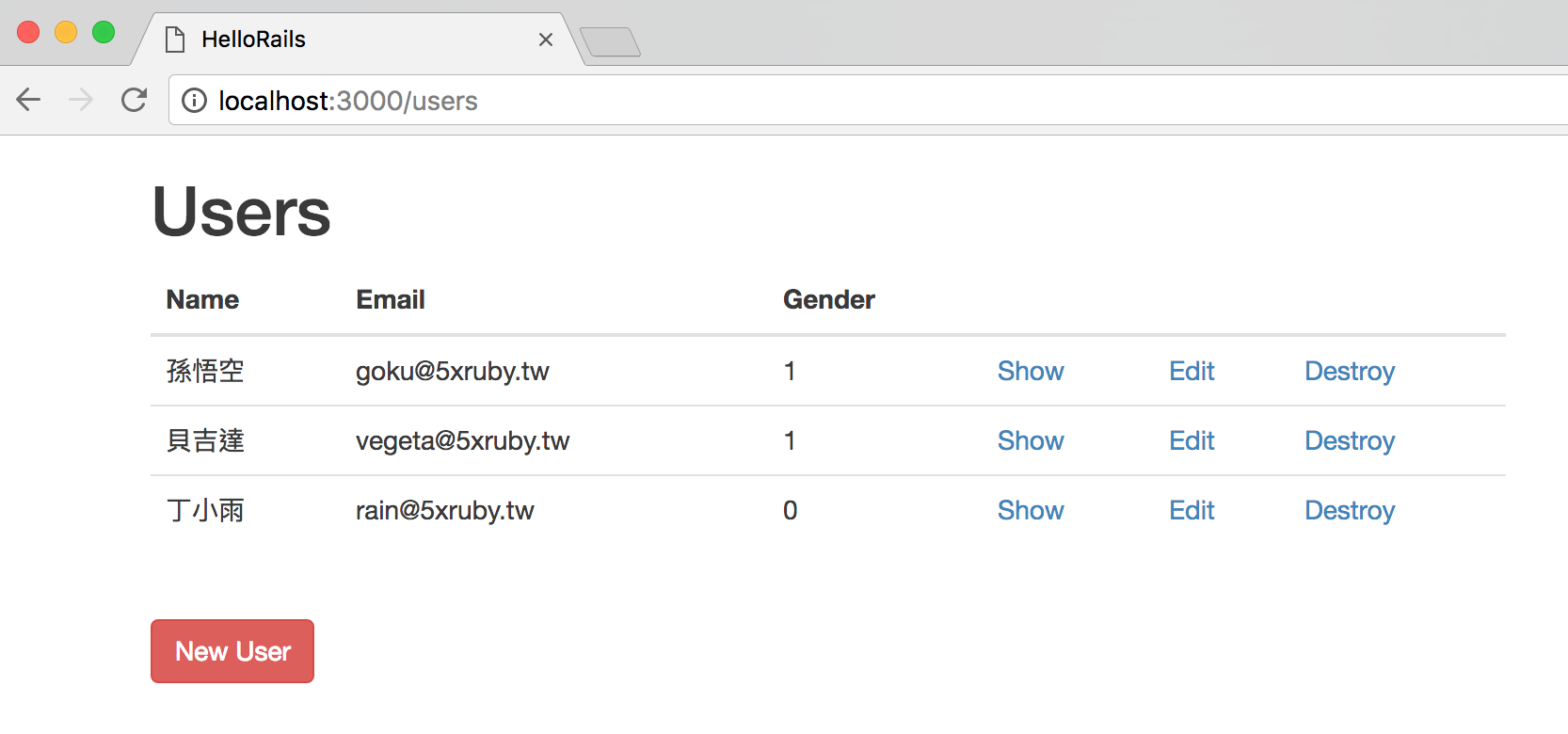Destroy the user goku@5xruby.tw
1568x734 pixels.
(1349, 371)
